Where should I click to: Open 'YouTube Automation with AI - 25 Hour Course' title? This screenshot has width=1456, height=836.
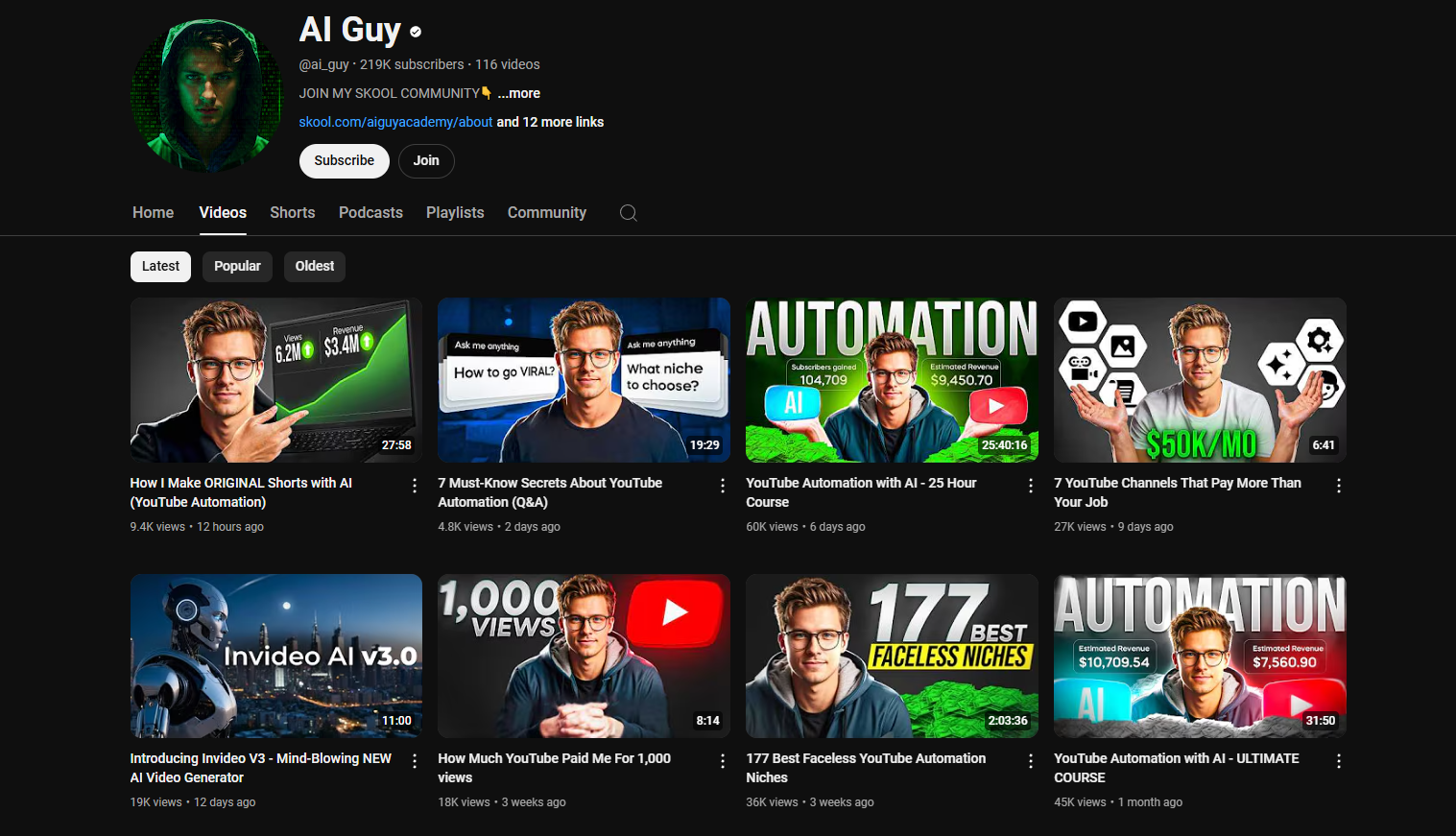(861, 492)
